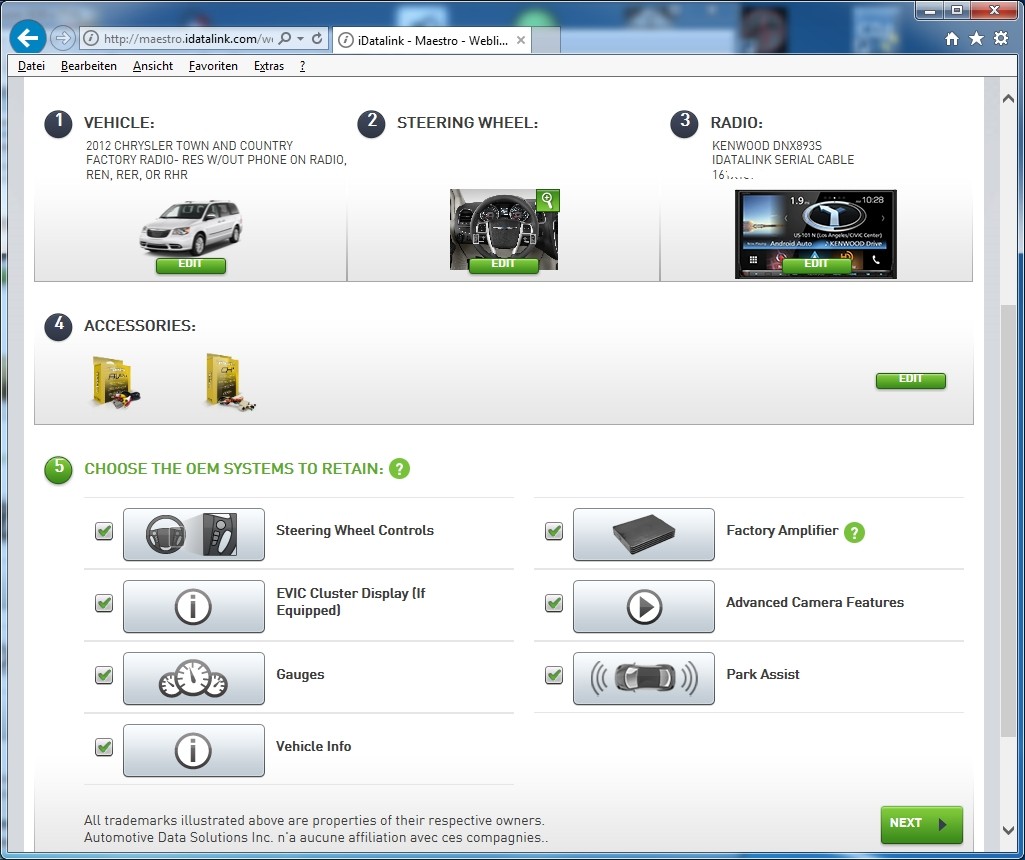
Task: Maximize the browser window
Action: 957,10
